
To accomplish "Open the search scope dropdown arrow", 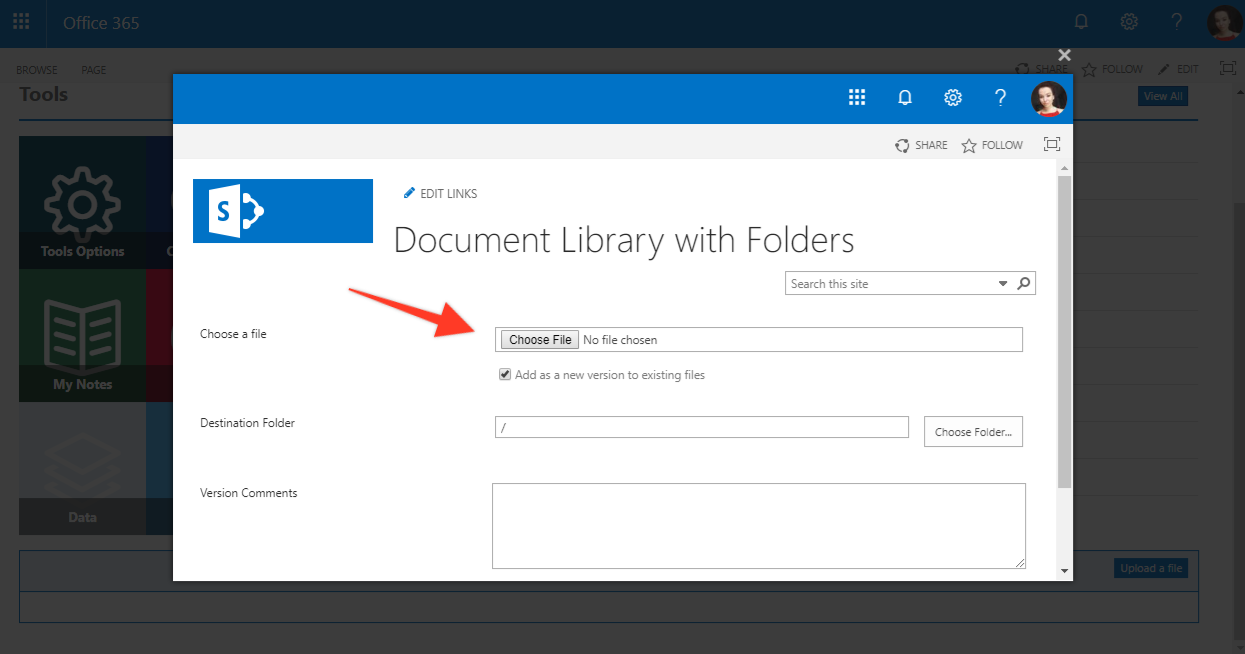I will (x=1002, y=283).
